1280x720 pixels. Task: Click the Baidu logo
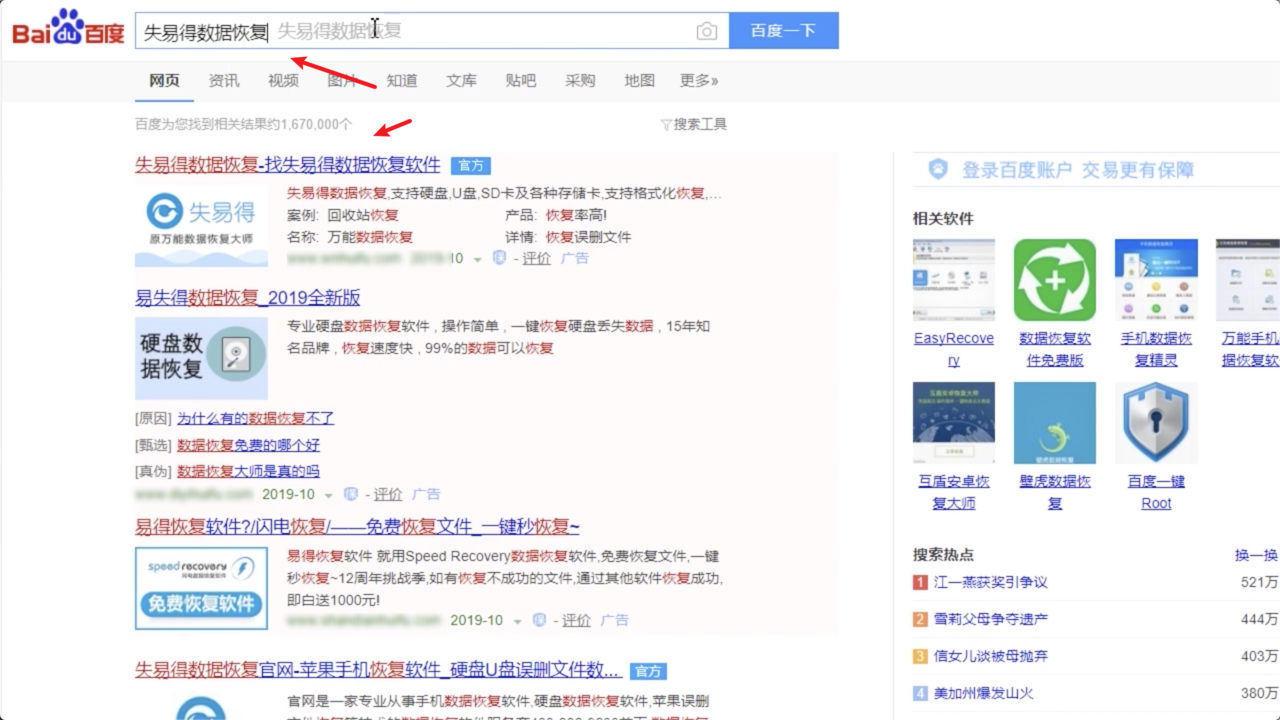click(68, 29)
